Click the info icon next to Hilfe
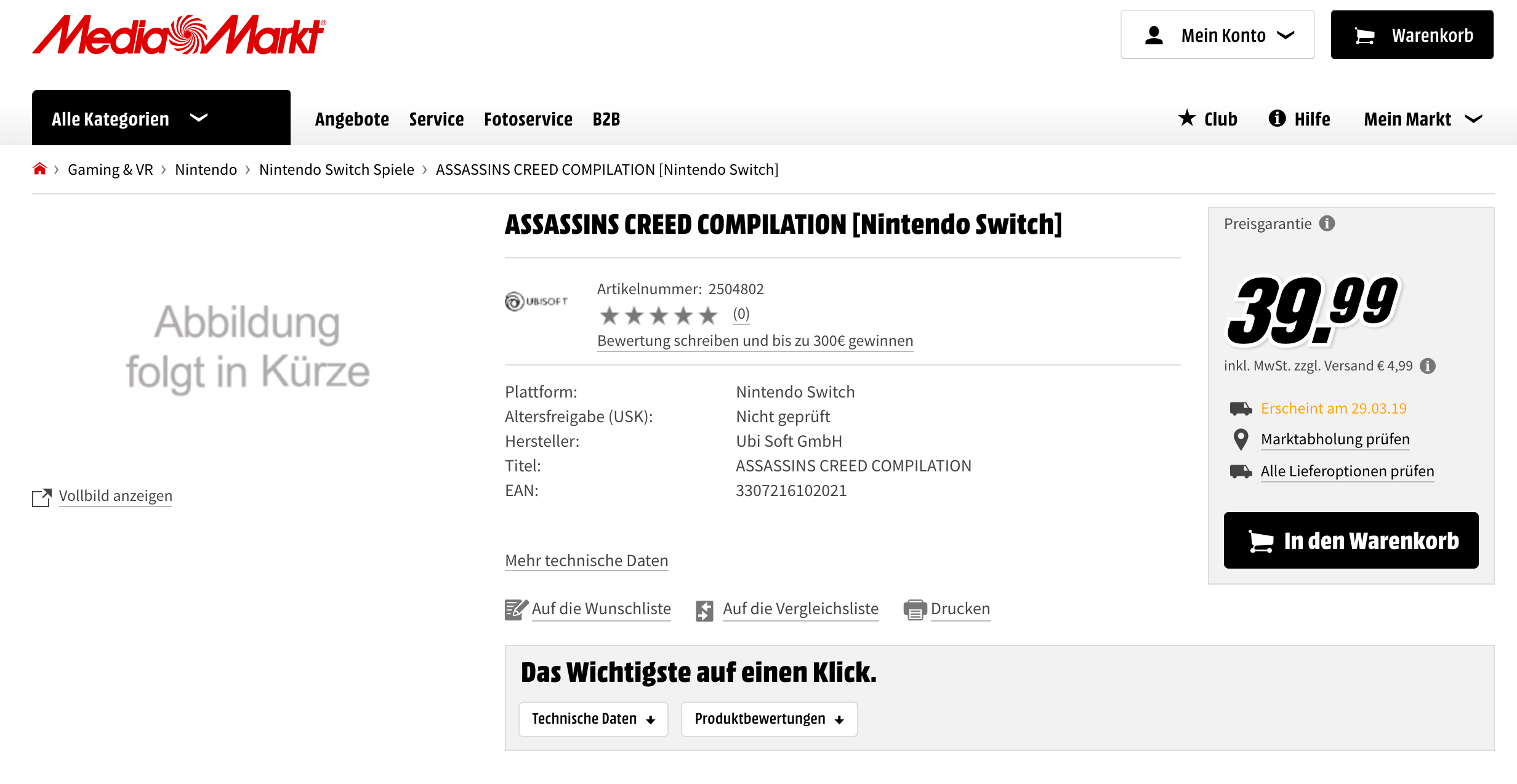This screenshot has width=1517, height=784. coord(1278,118)
